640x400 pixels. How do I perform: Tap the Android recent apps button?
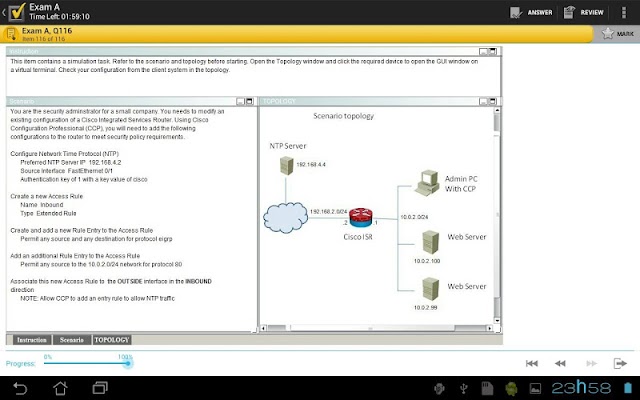(100, 388)
